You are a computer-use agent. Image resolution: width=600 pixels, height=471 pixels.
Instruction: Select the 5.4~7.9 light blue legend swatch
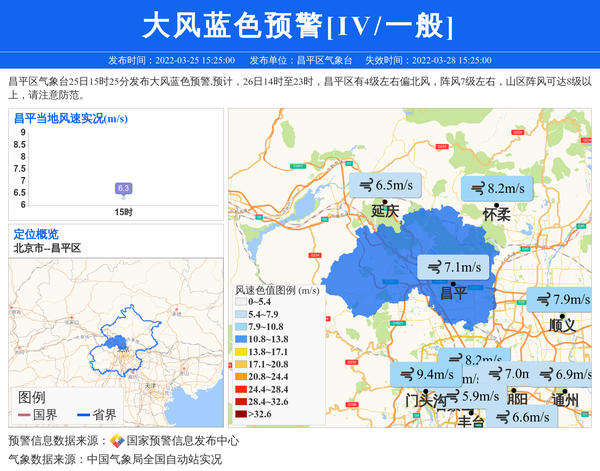[x=241, y=314]
